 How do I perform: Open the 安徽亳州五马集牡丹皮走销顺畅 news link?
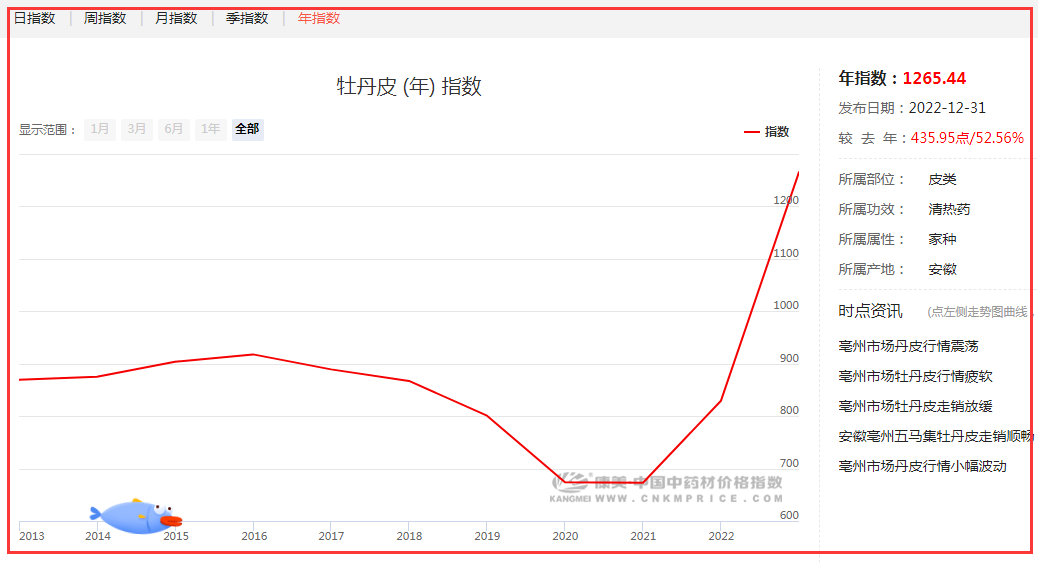click(x=935, y=436)
